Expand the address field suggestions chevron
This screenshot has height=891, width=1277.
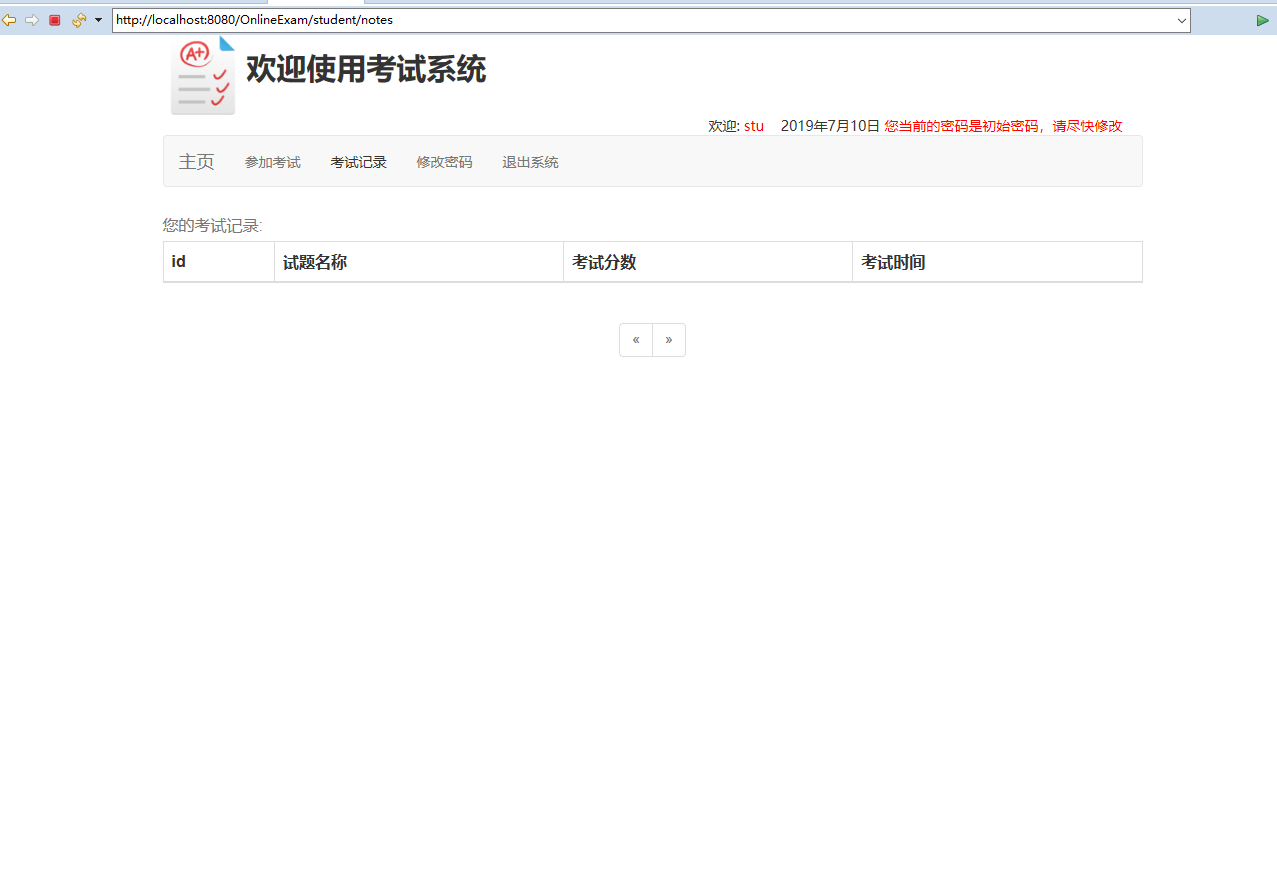(1180, 19)
